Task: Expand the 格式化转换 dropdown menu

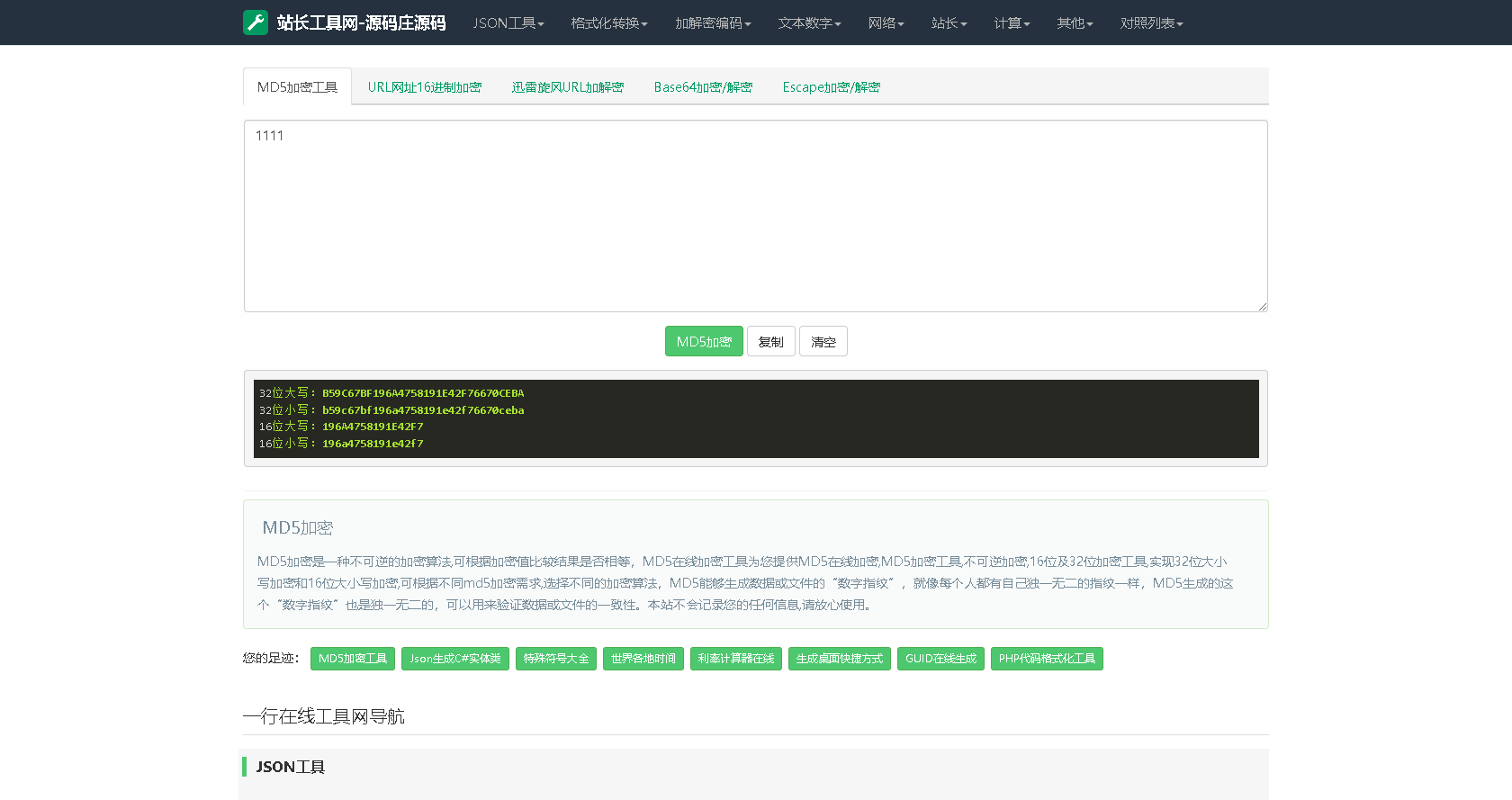Action: pyautogui.click(x=609, y=22)
